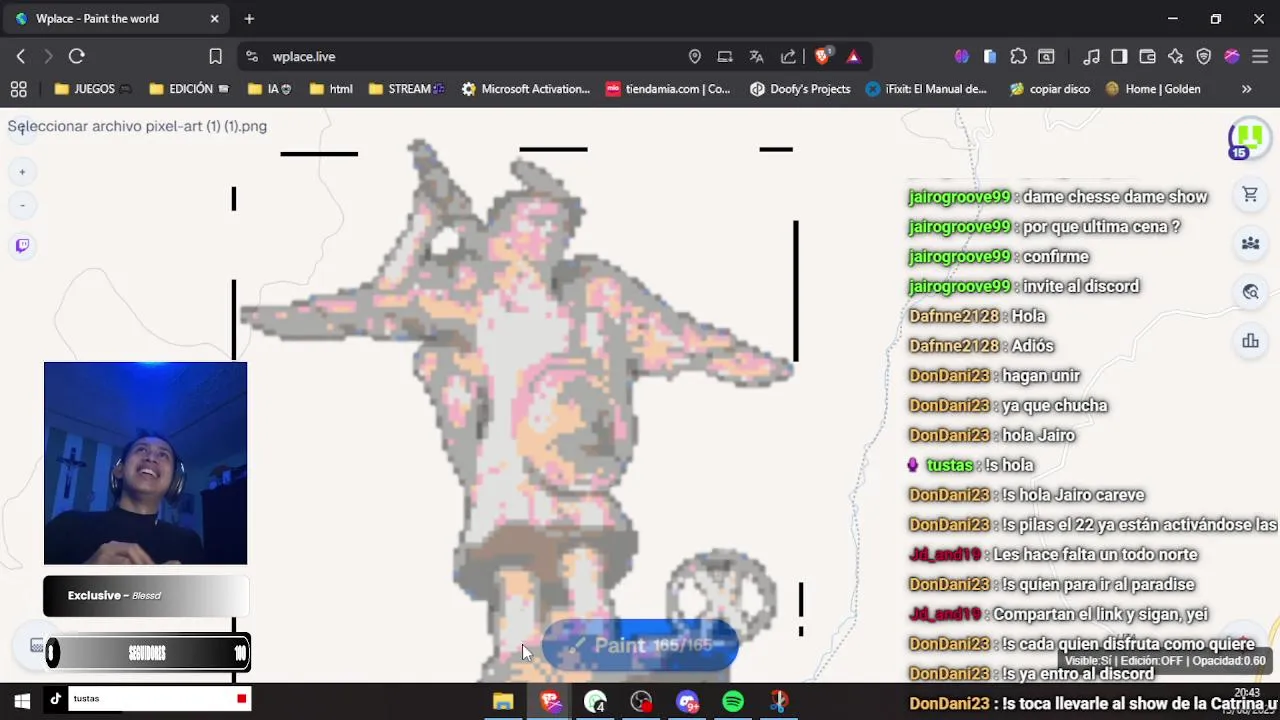The width and height of the screenshot is (1280, 720).
Task: Open the map explore search icon
Action: click(1250, 292)
